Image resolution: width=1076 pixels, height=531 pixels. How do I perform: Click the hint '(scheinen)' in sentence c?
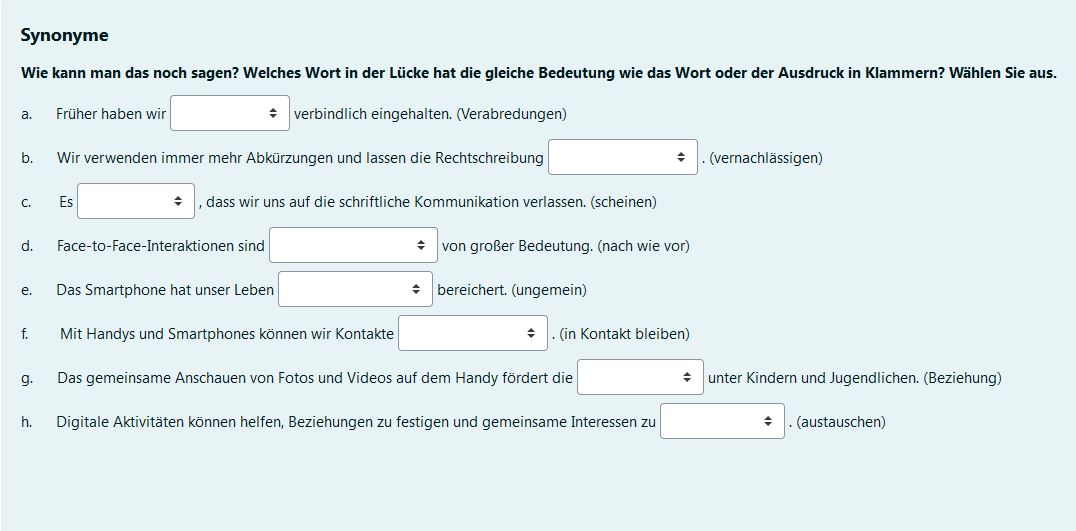(623, 202)
